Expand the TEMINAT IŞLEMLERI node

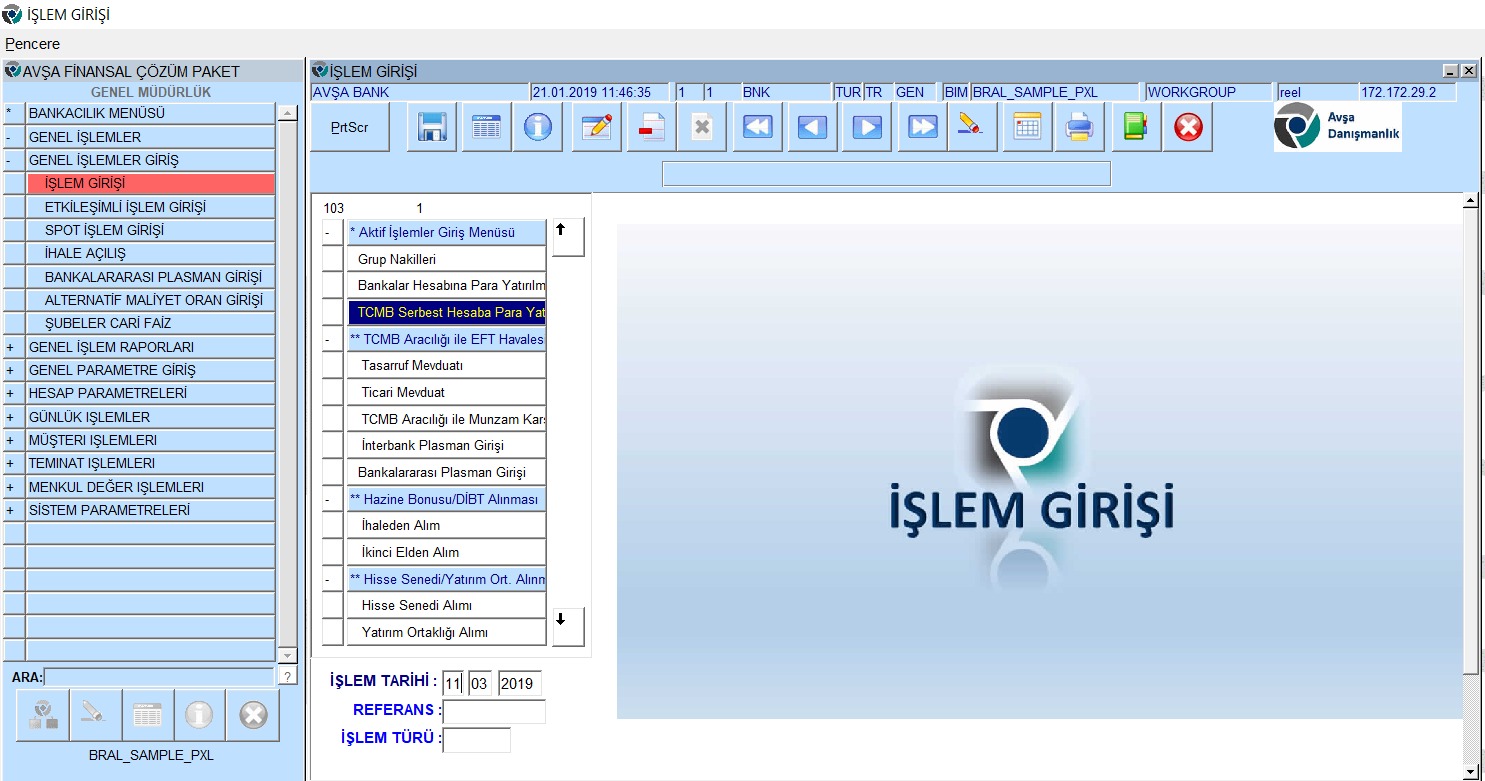tap(13, 463)
